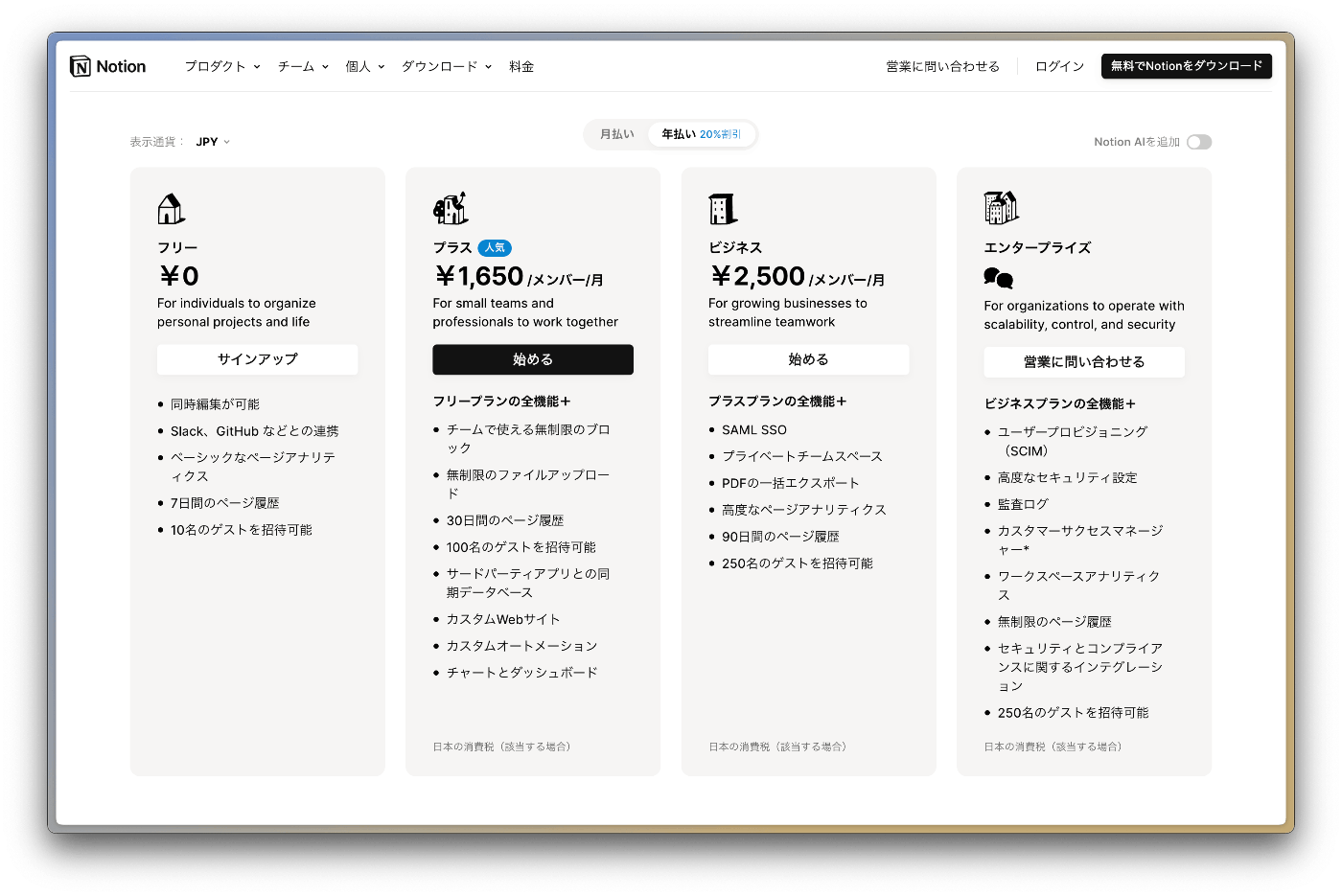Image resolution: width=1342 pixels, height=896 pixels.
Task: Click 始める on the Plus plan
Action: (533, 359)
